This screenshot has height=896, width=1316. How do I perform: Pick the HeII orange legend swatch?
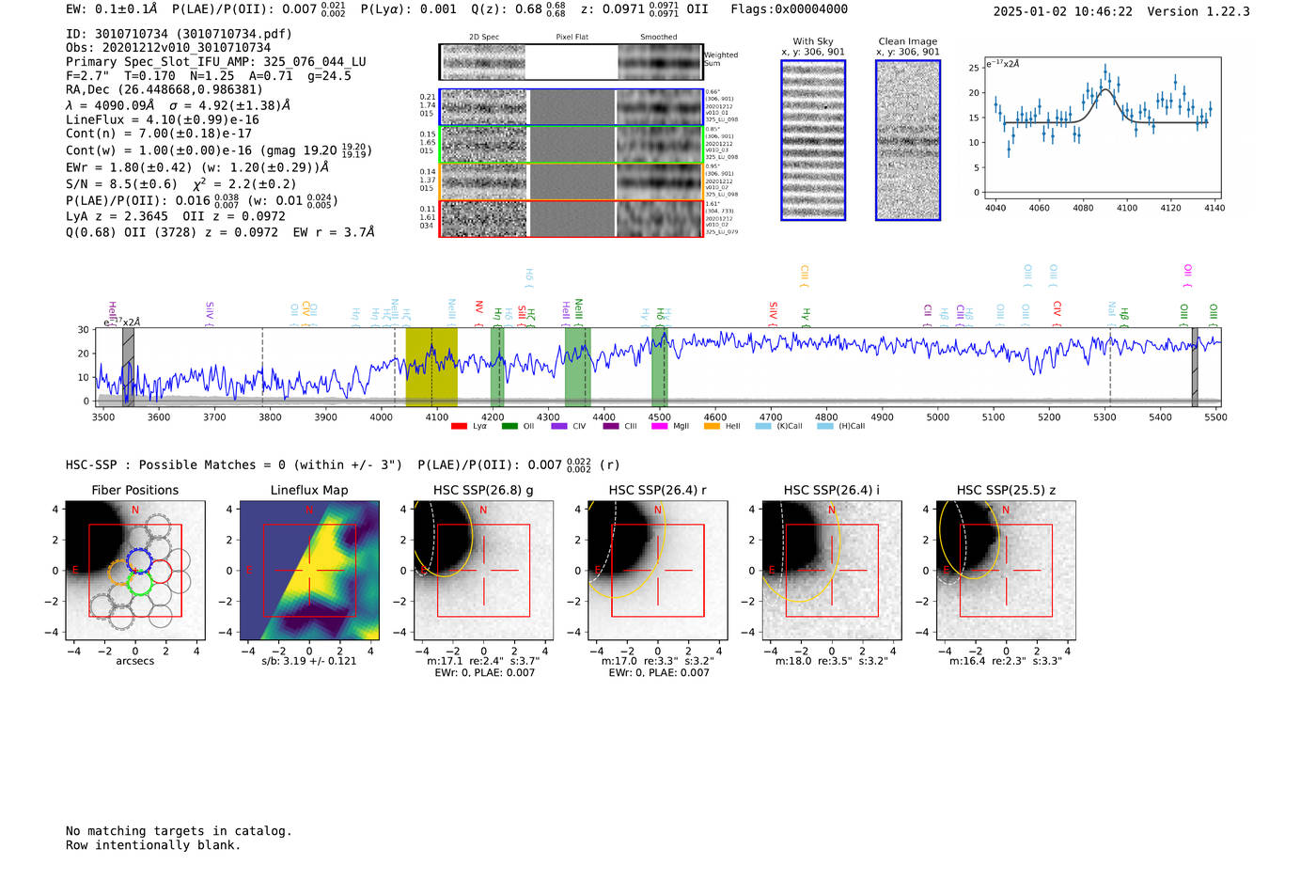pyautogui.click(x=712, y=426)
